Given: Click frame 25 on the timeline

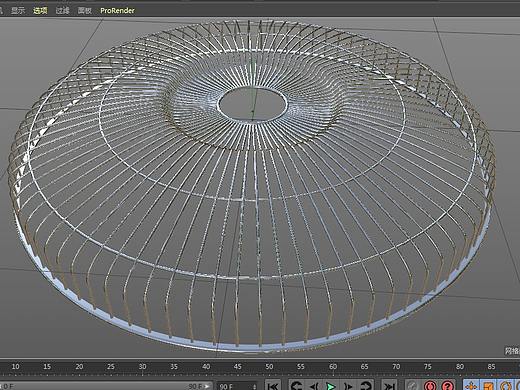Looking at the screenshot, I should point(111,367).
